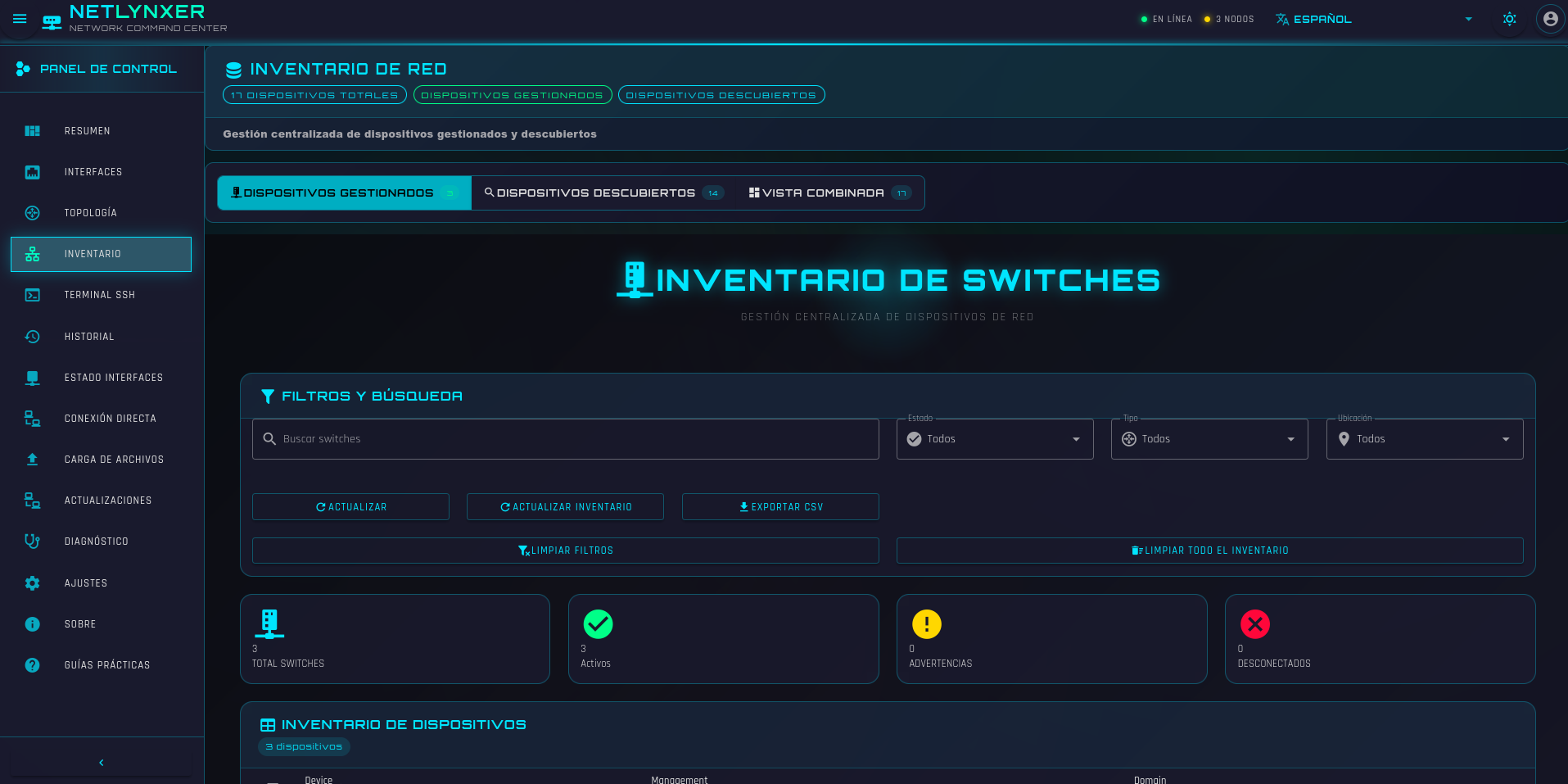Focus the Buscar switches search field
Image resolution: width=1568 pixels, height=784 pixels.
click(566, 439)
